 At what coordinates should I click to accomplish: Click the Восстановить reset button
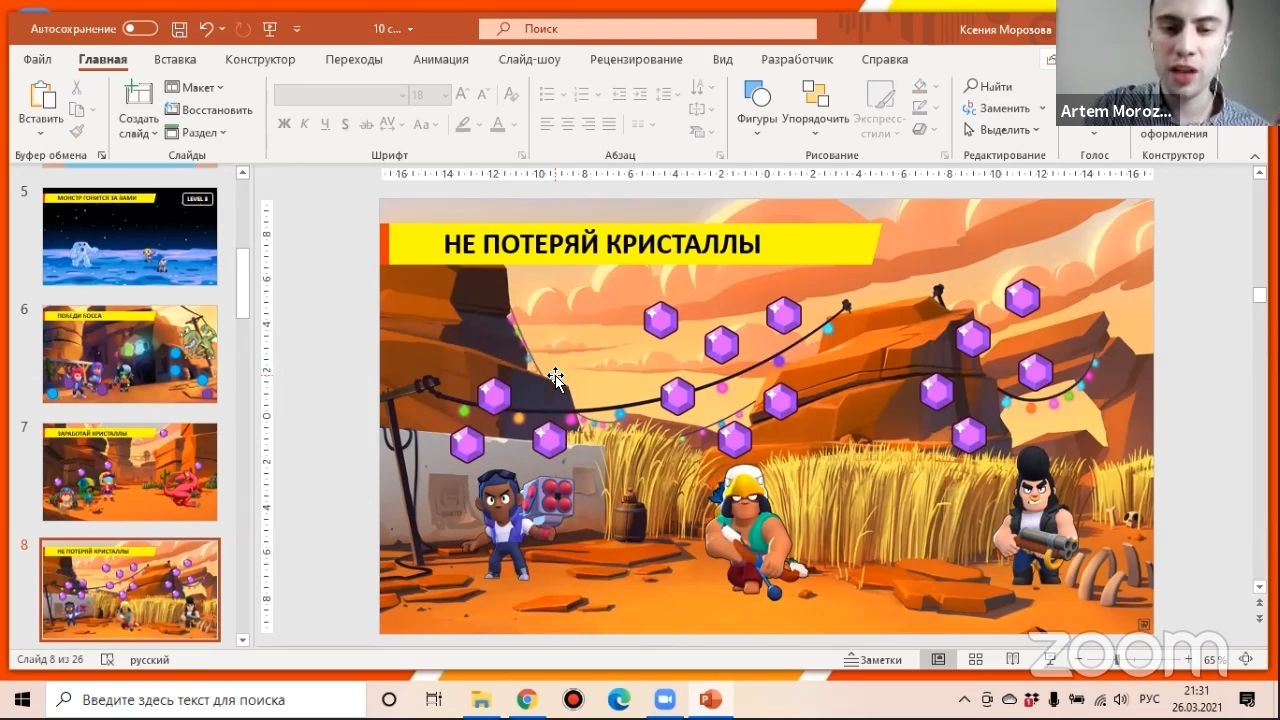pyautogui.click(x=209, y=109)
